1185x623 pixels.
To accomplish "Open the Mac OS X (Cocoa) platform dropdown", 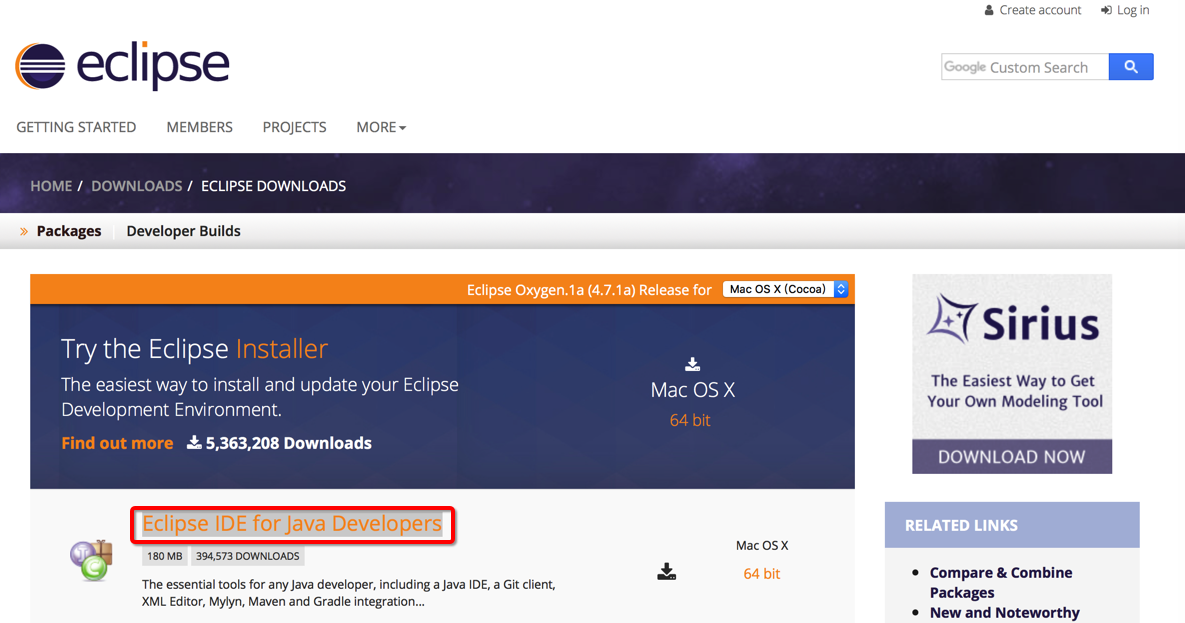I will pos(785,289).
